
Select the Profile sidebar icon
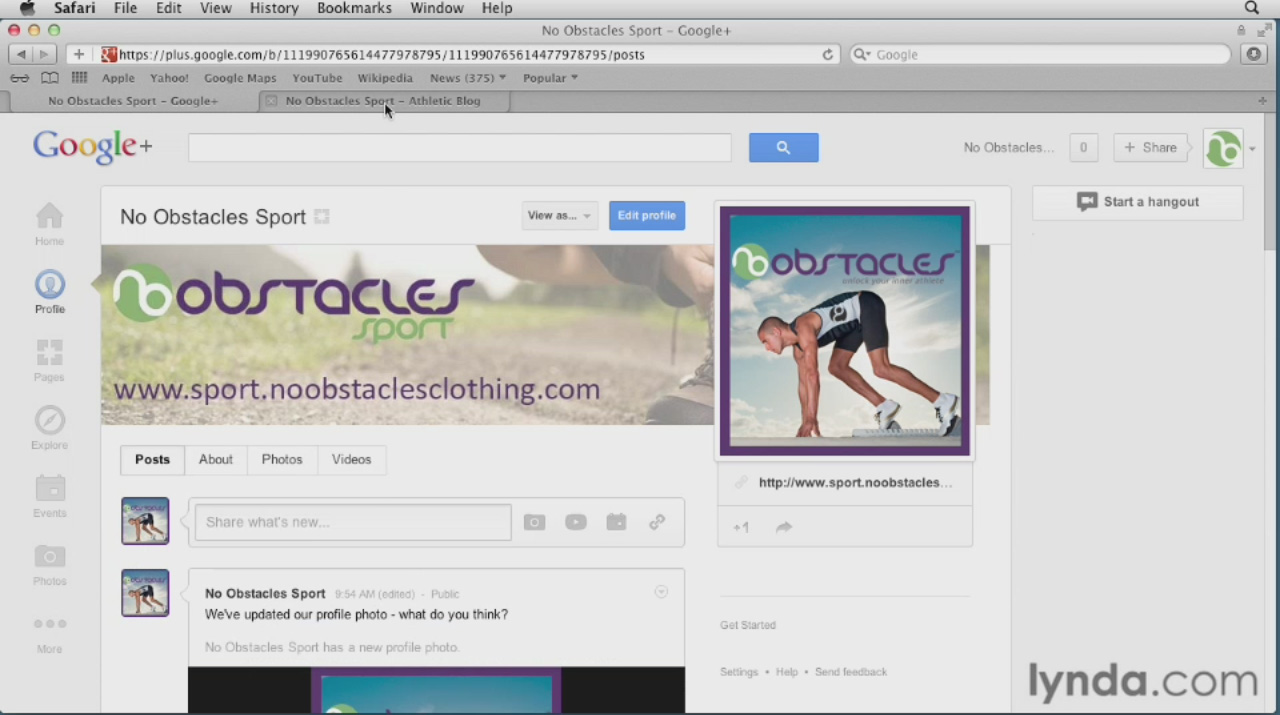[49, 291]
